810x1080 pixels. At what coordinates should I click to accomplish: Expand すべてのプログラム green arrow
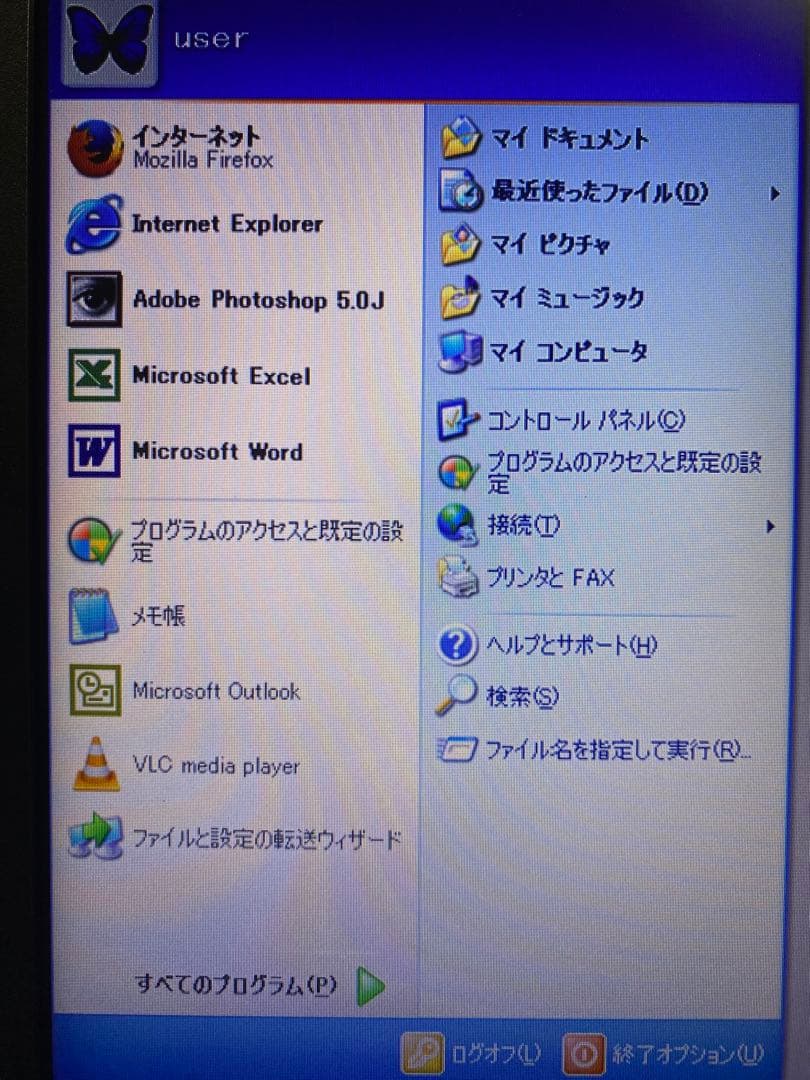pyautogui.click(x=371, y=986)
